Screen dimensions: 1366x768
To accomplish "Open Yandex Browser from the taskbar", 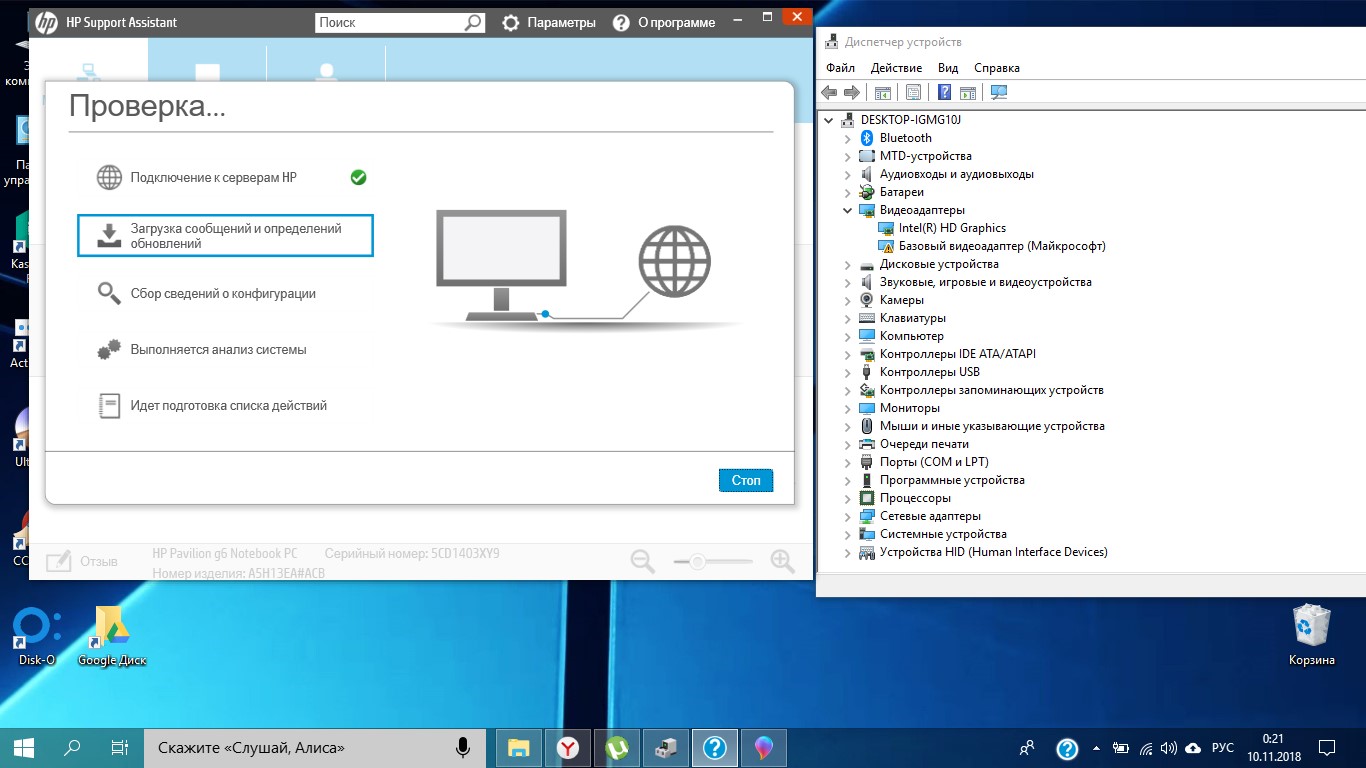I will (x=567, y=747).
